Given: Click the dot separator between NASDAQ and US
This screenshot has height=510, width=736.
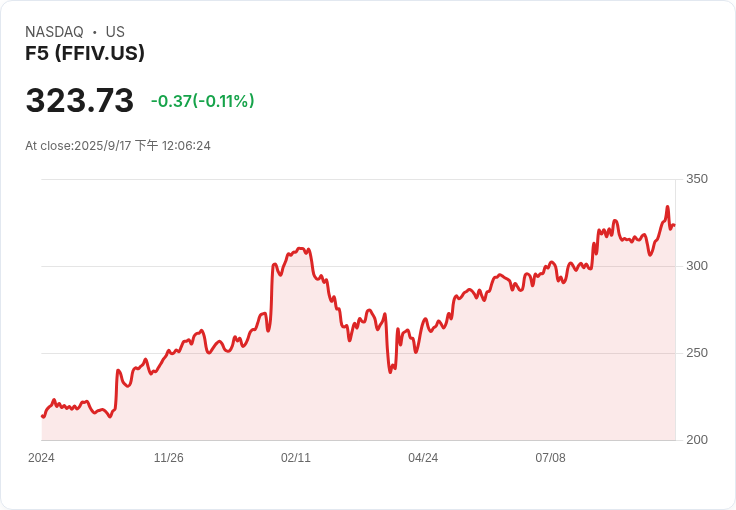Looking at the screenshot, I should [x=94, y=32].
